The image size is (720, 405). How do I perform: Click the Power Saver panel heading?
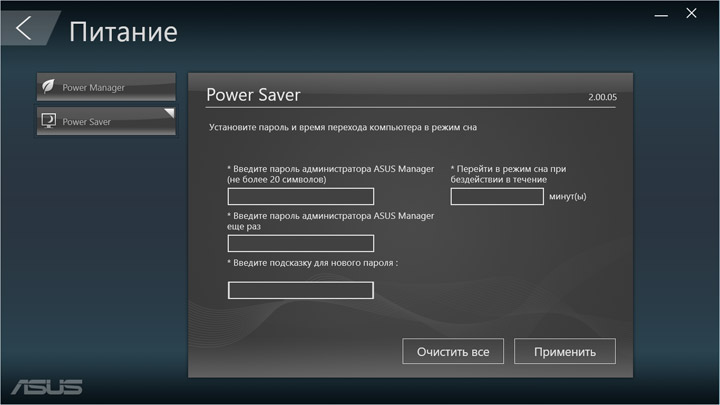pyautogui.click(x=253, y=95)
